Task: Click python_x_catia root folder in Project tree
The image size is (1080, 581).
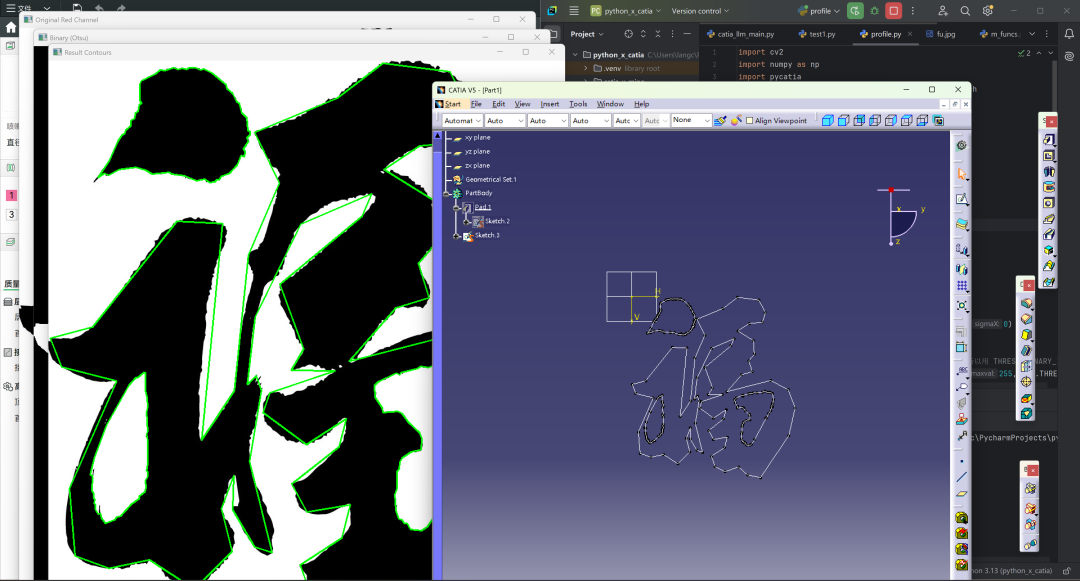Action: tap(618, 55)
